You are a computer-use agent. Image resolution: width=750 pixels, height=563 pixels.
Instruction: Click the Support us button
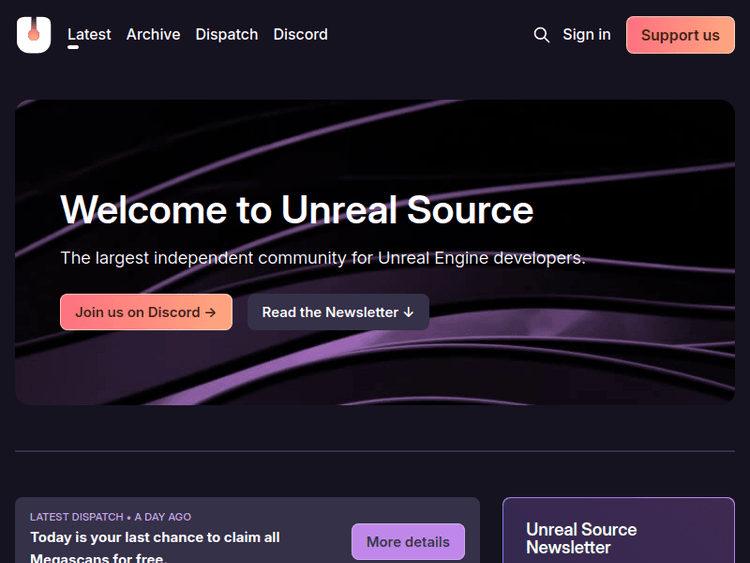pyautogui.click(x=680, y=35)
